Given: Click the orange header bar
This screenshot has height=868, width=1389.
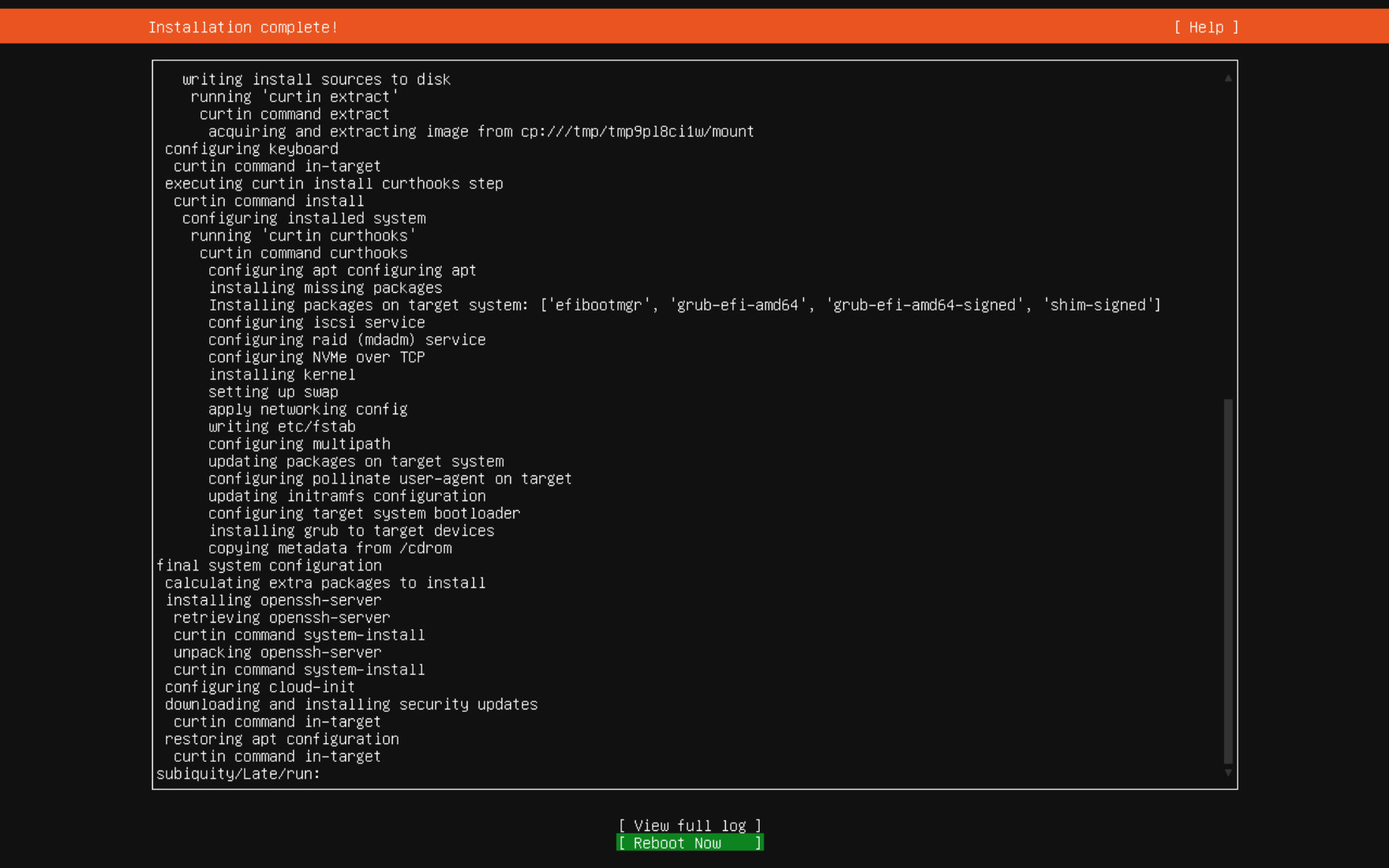Looking at the screenshot, I should pyautogui.click(x=692, y=27).
